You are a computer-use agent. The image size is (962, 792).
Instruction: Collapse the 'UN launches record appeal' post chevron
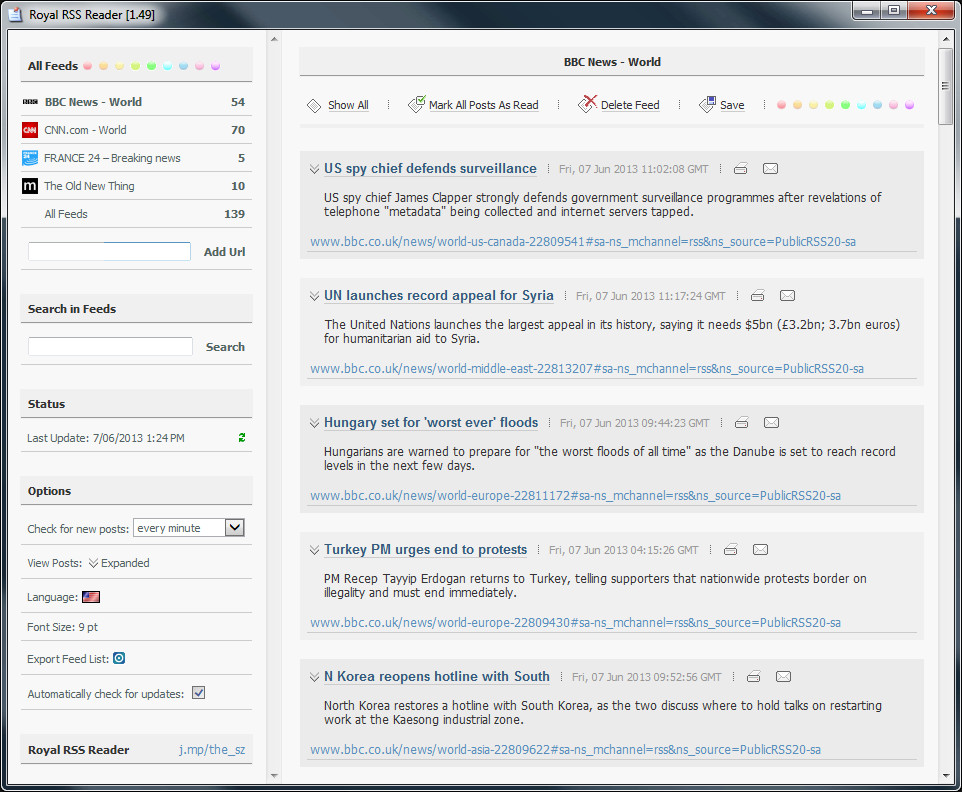tap(314, 296)
